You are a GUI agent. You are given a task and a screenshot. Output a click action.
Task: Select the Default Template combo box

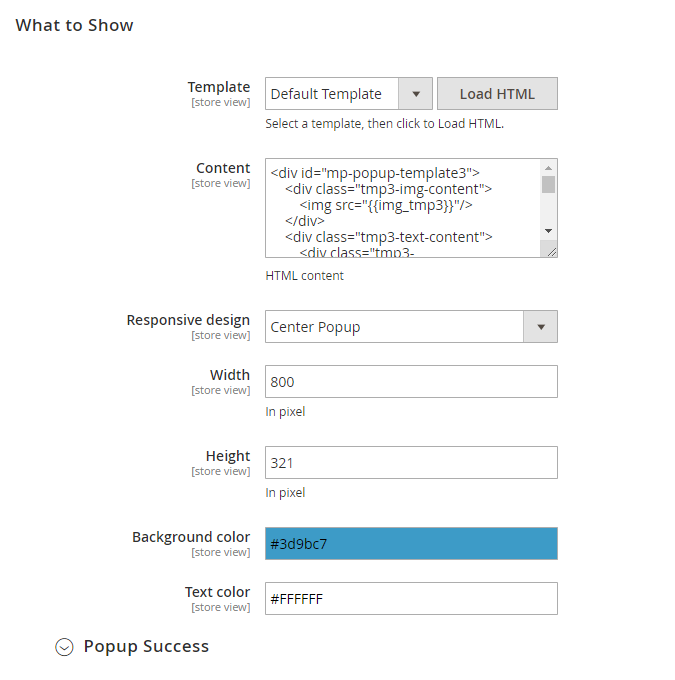pyautogui.click(x=332, y=94)
